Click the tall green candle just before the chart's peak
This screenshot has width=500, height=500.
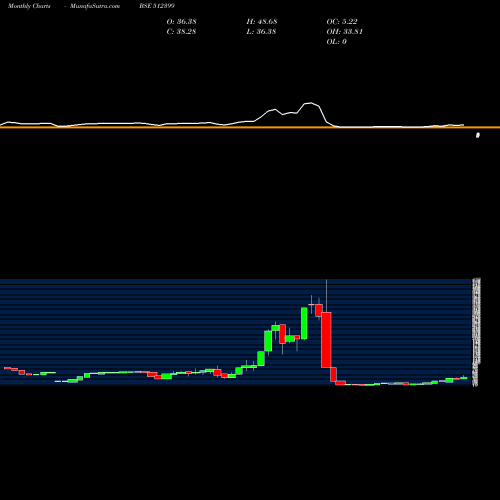pos(304,323)
